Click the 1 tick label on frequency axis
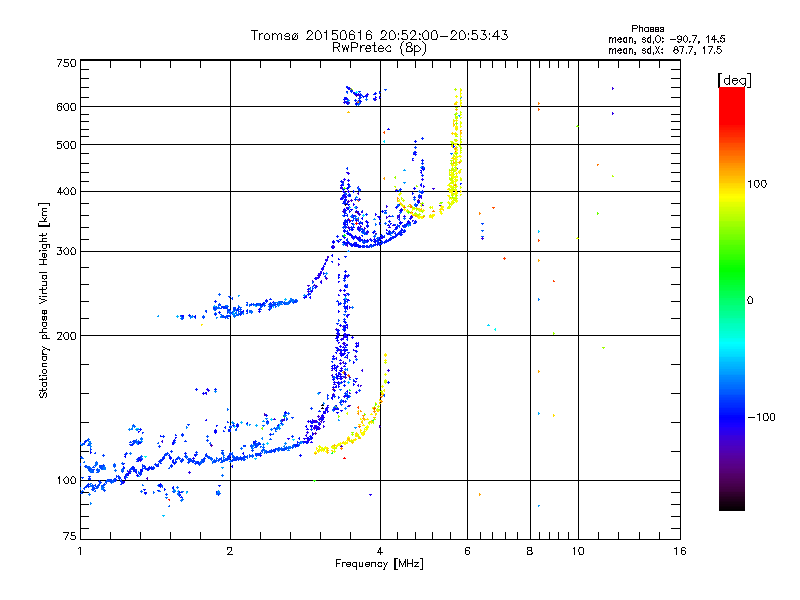The image size is (800, 600). [x=80, y=551]
